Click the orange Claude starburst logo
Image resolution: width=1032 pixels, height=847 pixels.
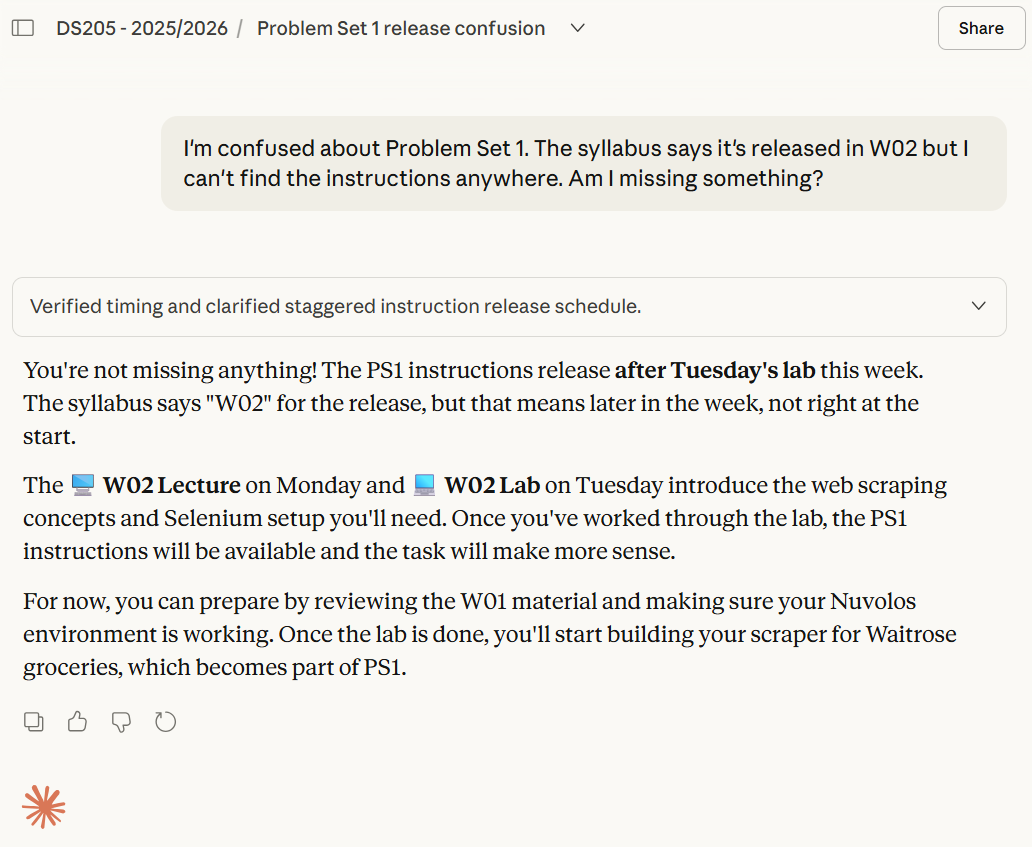44,806
